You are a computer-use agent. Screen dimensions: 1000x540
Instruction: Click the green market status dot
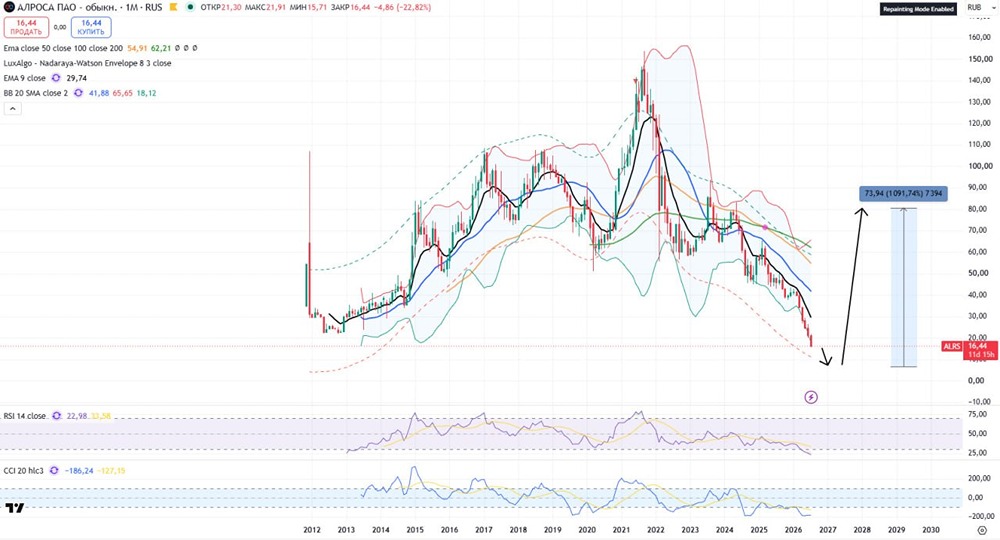tap(190, 8)
